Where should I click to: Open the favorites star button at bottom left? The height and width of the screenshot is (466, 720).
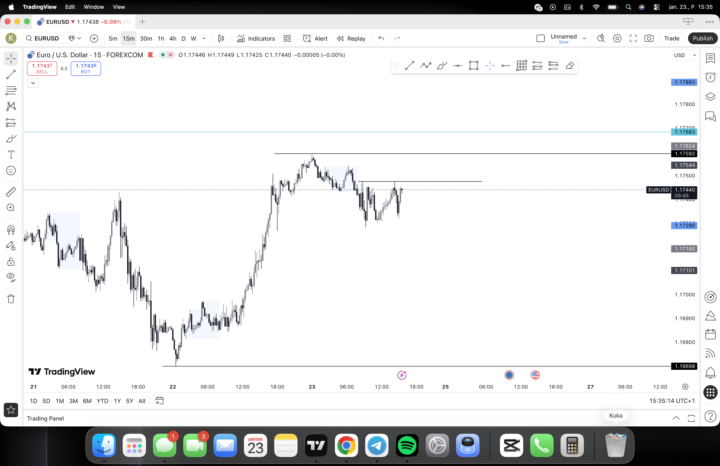coord(11,410)
